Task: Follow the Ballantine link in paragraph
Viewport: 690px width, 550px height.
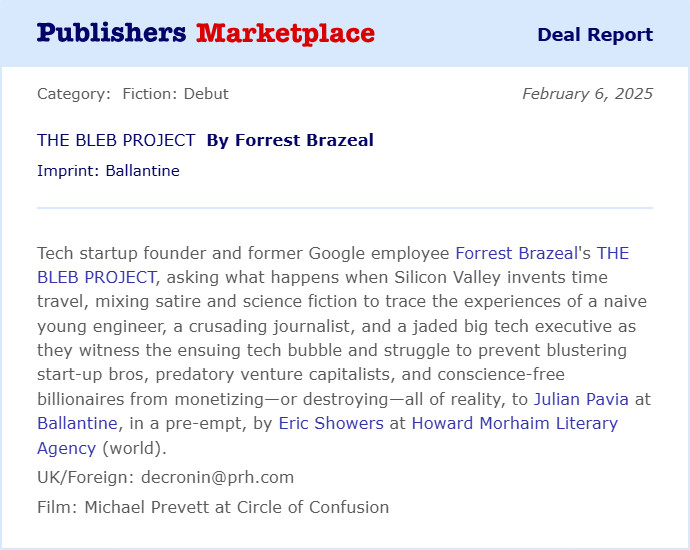Action: point(77,423)
